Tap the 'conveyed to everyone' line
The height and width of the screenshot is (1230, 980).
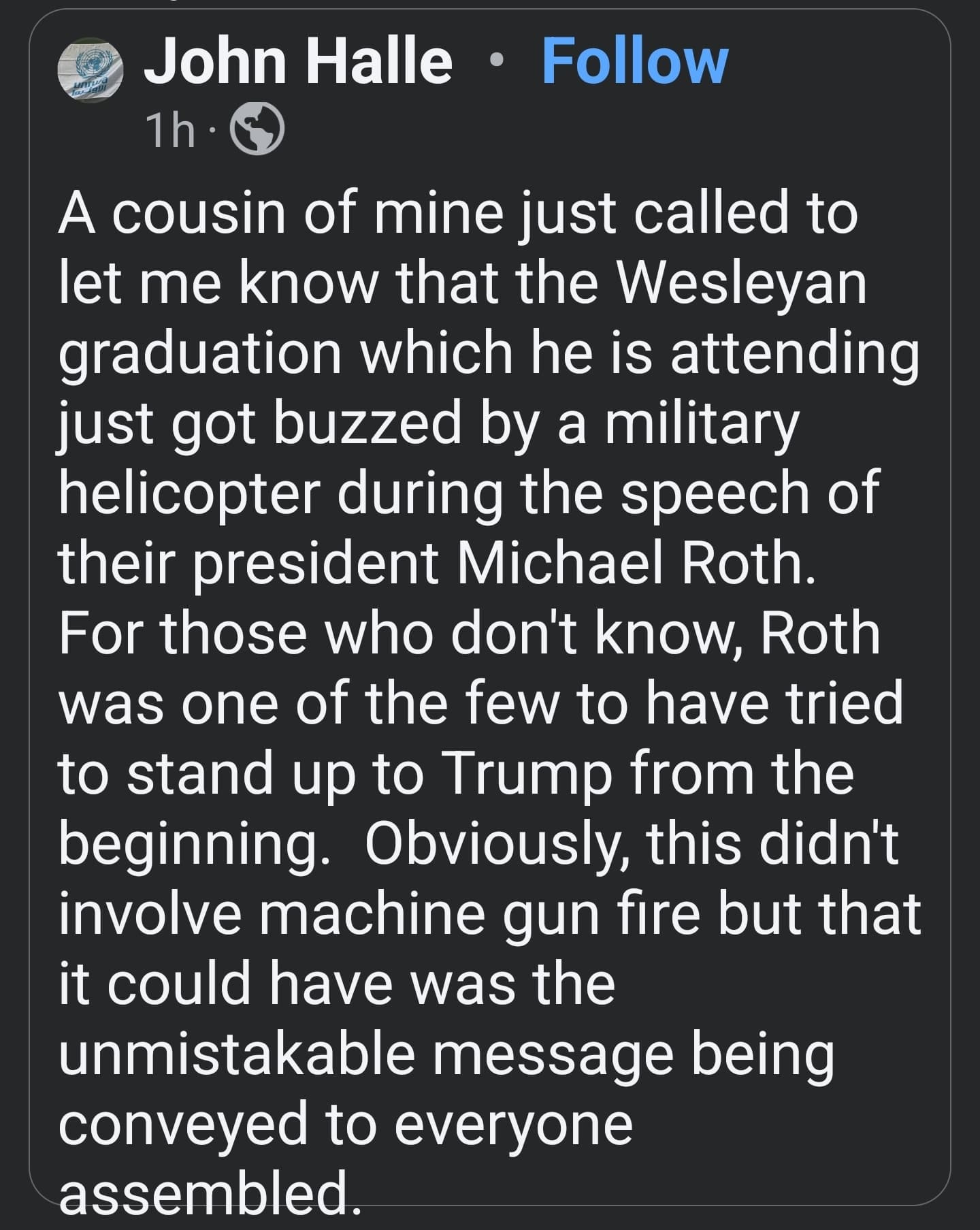point(346,1127)
